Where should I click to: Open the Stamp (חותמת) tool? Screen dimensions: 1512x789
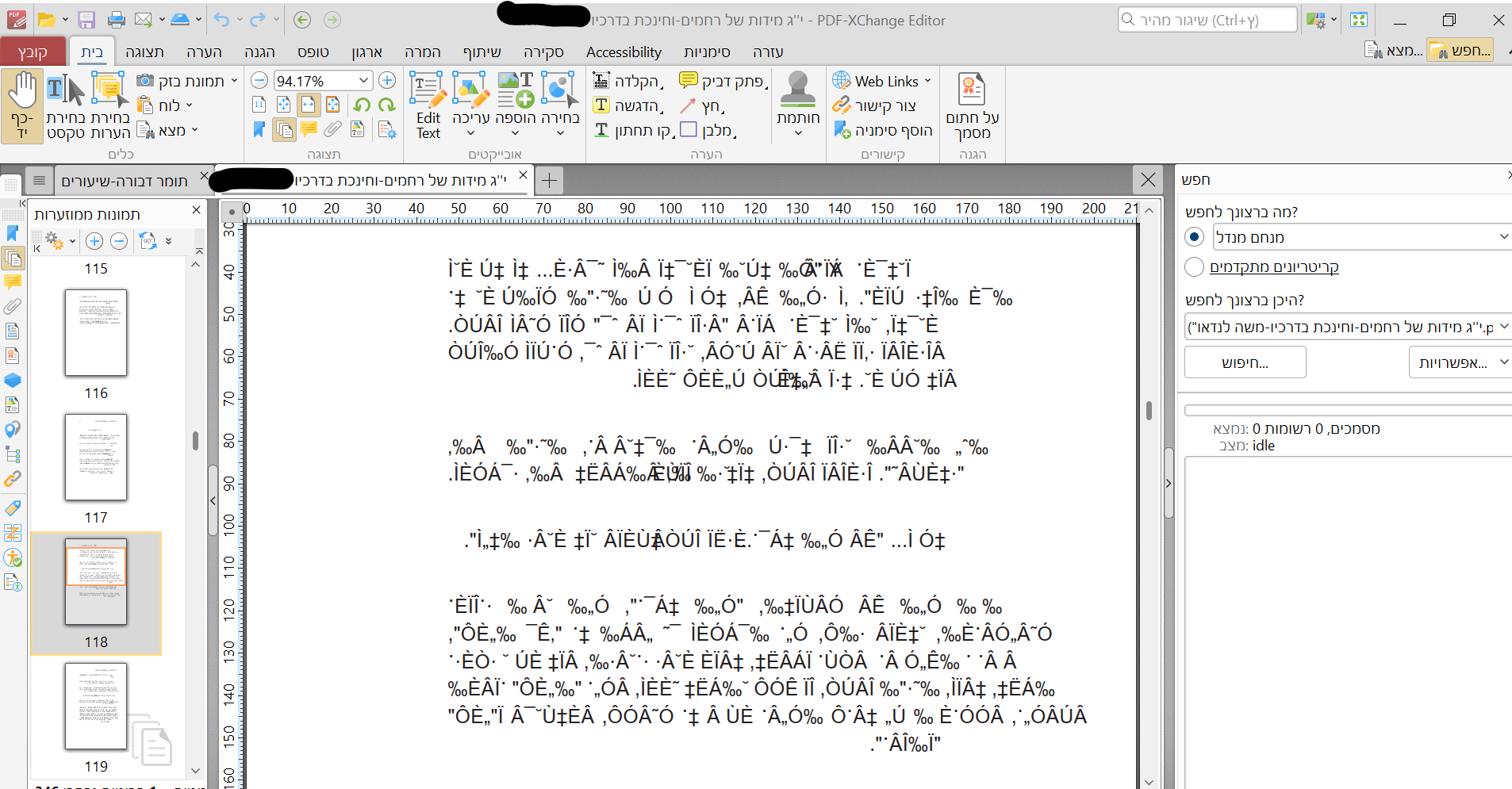click(798, 104)
